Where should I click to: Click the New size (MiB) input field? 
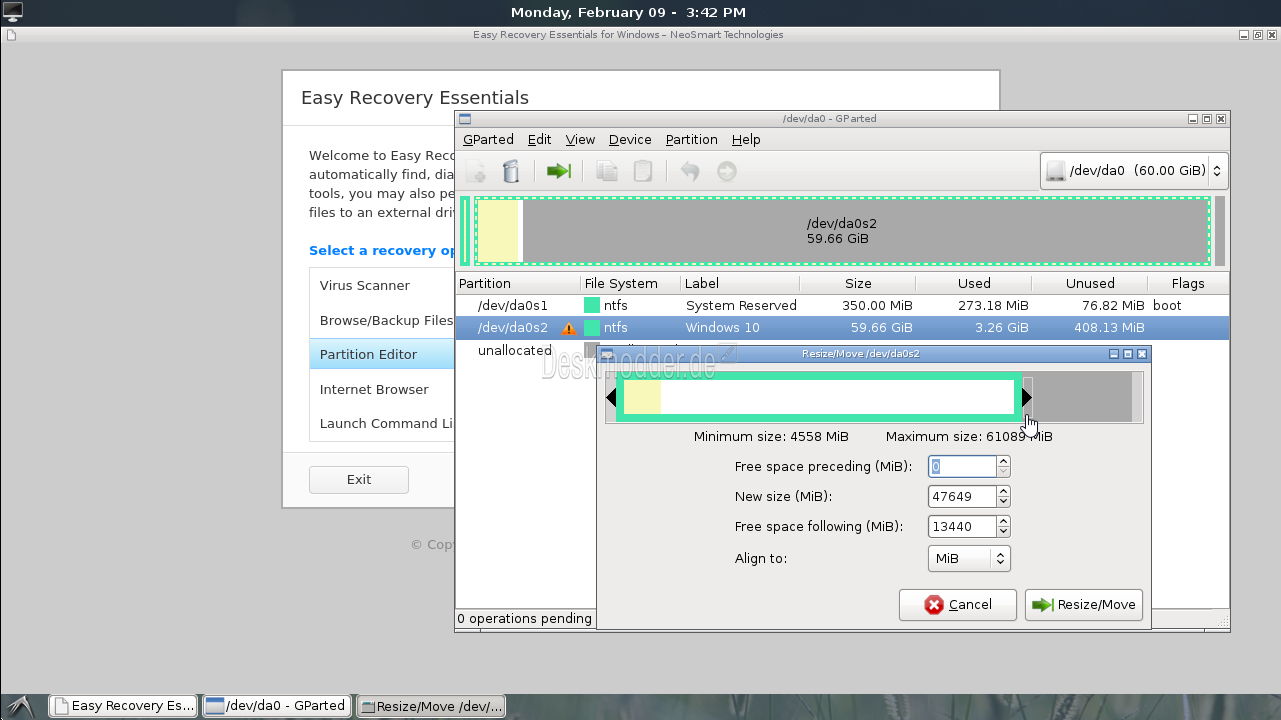962,496
